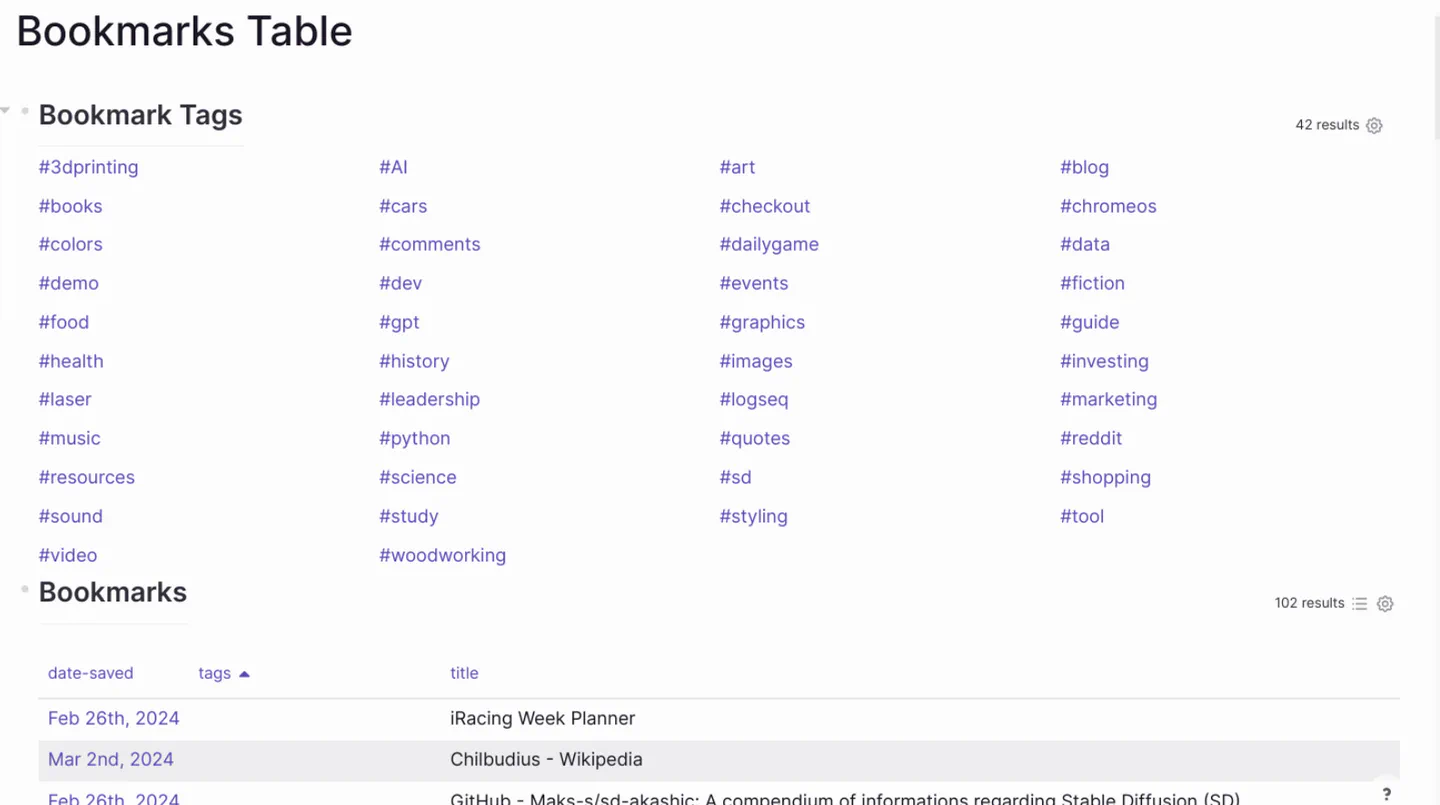Open the #chromeos tag link
Image resolution: width=1440 pixels, height=805 pixels.
[x=1108, y=206]
